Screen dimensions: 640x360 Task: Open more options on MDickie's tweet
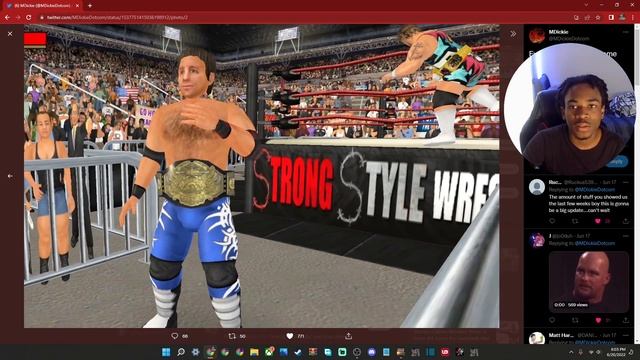click(x=626, y=32)
